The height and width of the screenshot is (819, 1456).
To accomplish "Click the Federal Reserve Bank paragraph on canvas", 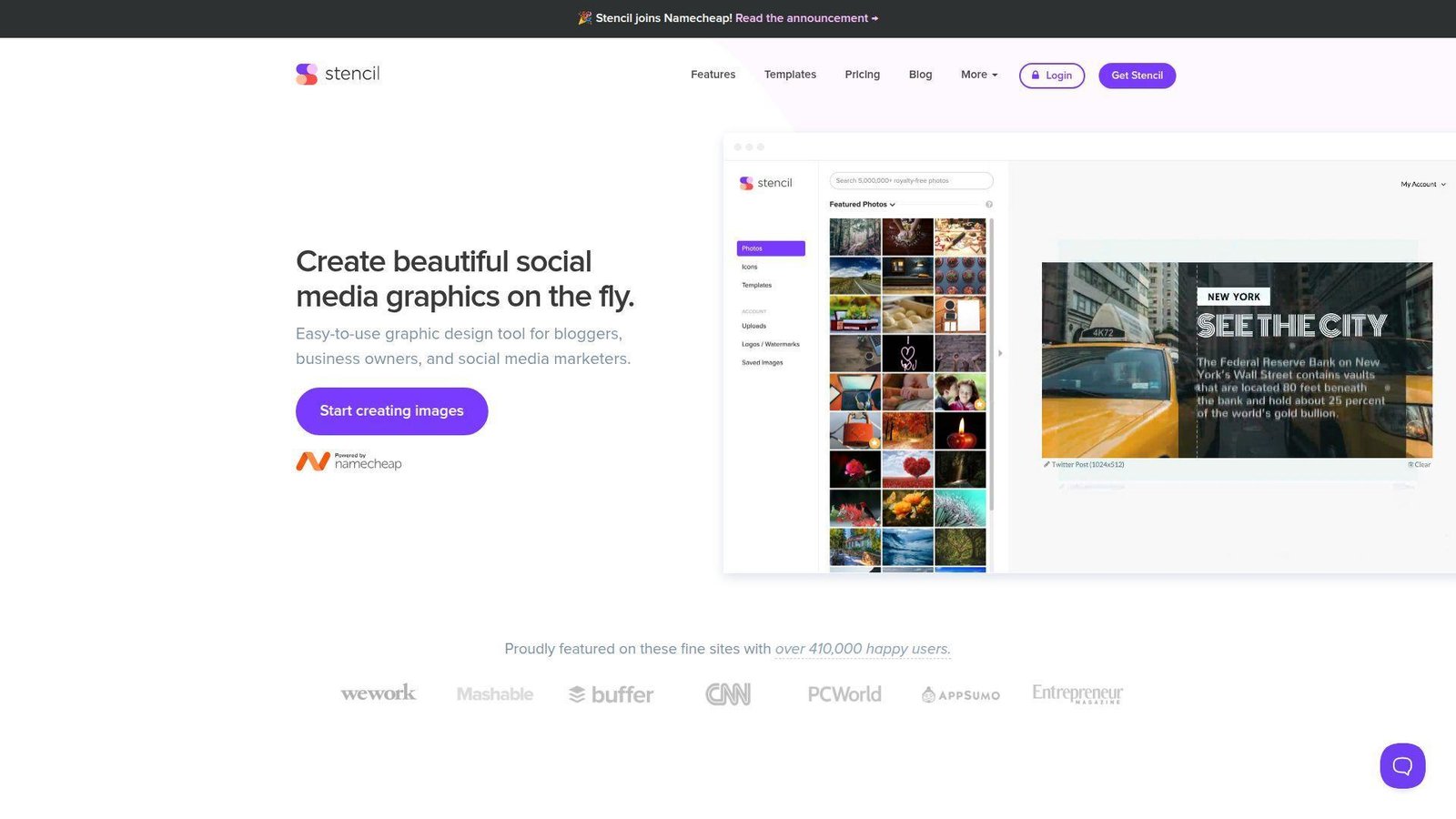I will (1289, 388).
